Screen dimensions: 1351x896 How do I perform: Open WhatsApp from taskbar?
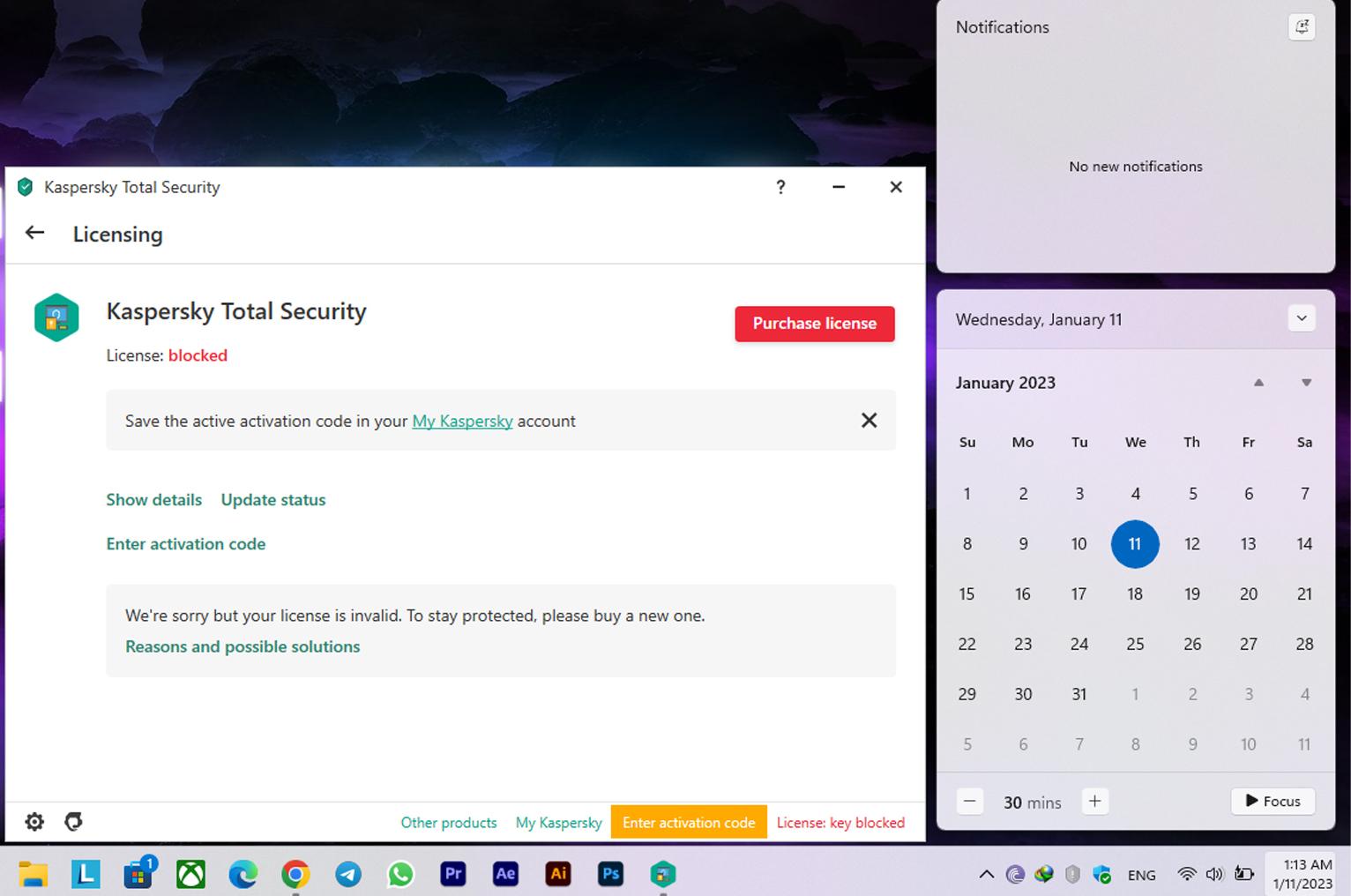pos(400,874)
